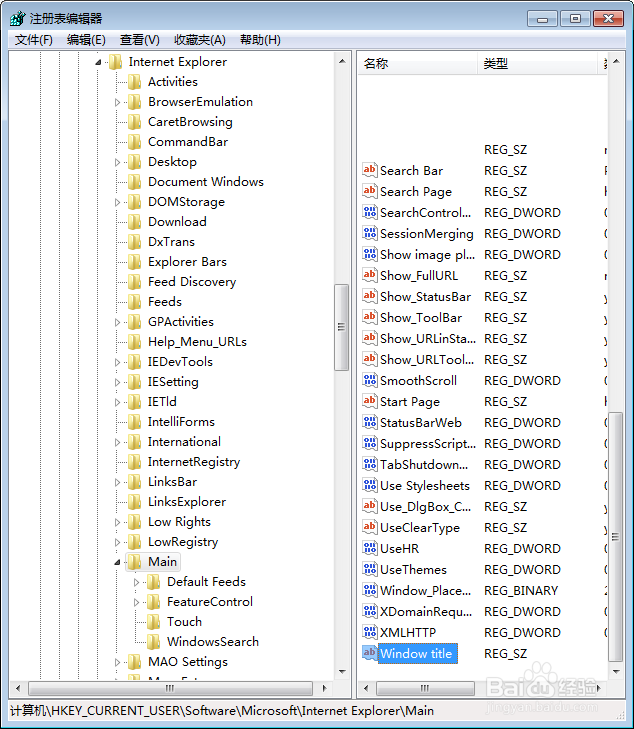
Task: Expand the FeatureControl subkey
Action: point(136,602)
